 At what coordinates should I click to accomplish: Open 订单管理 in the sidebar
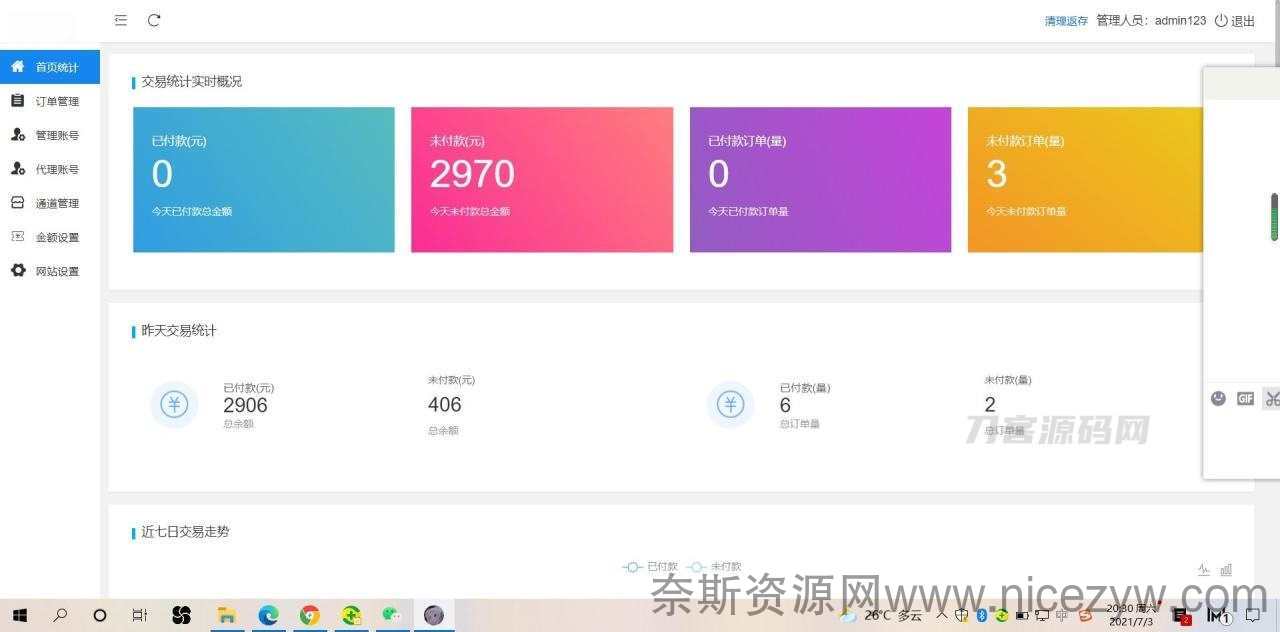[x=50, y=101]
